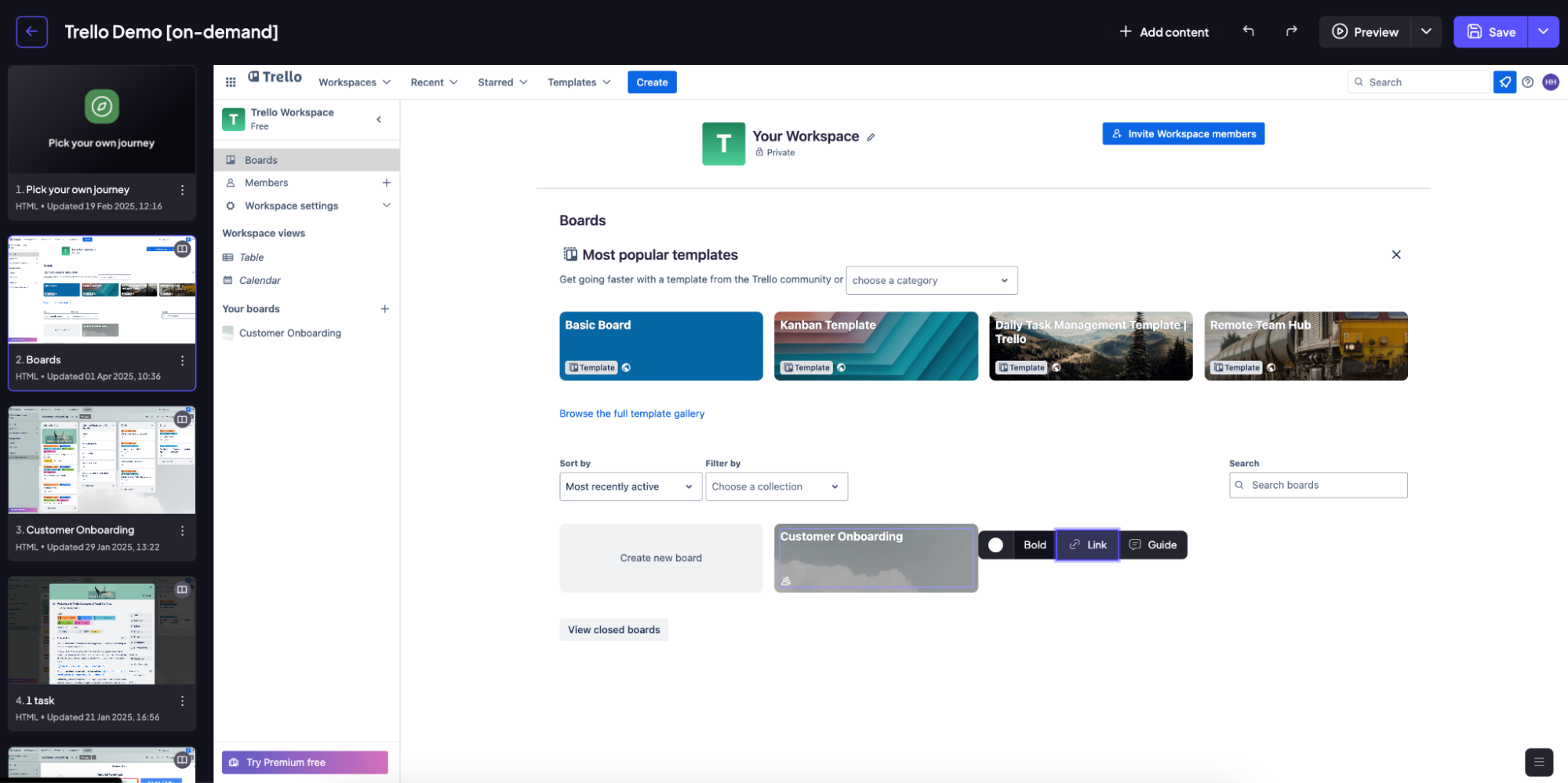Edit workspace name pencil icon
The image size is (1568, 783).
pyautogui.click(x=871, y=137)
